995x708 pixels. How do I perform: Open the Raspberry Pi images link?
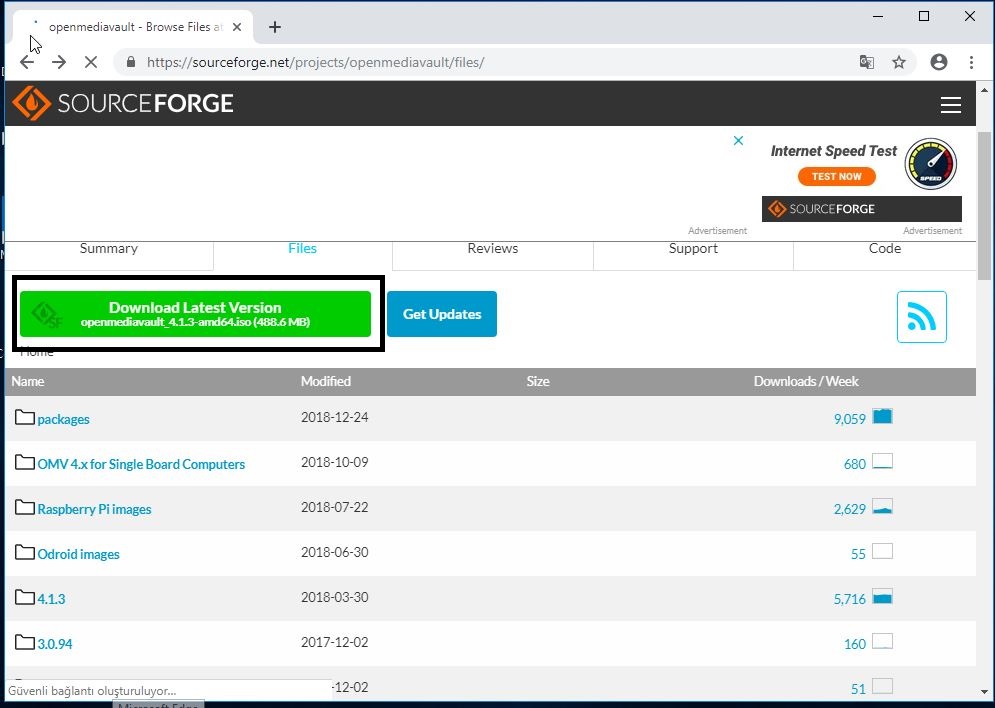[94, 509]
